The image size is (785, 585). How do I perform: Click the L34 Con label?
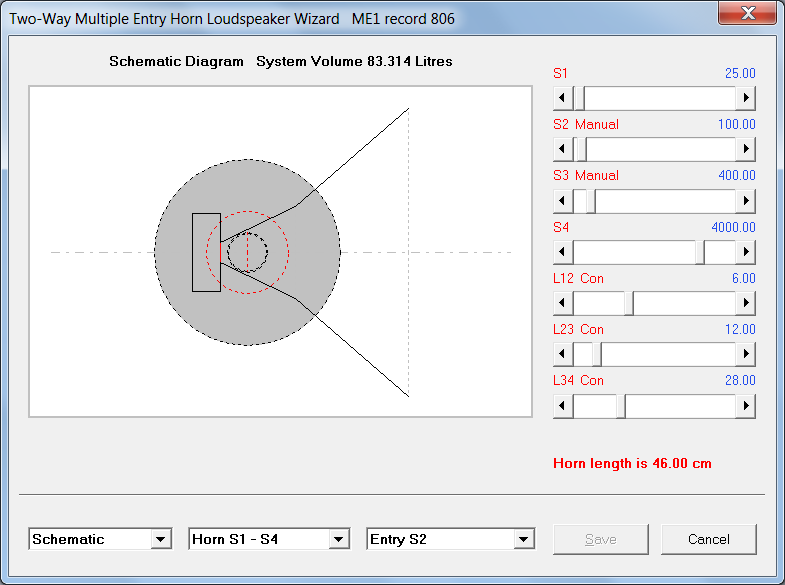[578, 380]
